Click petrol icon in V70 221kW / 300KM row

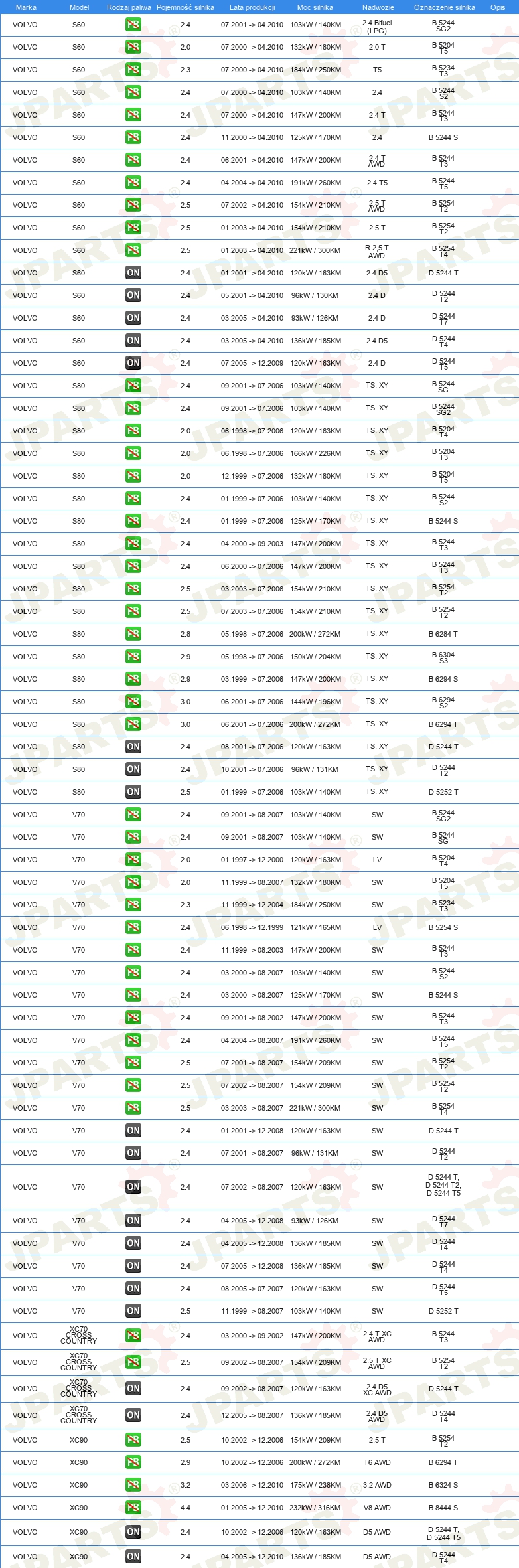(133, 1108)
